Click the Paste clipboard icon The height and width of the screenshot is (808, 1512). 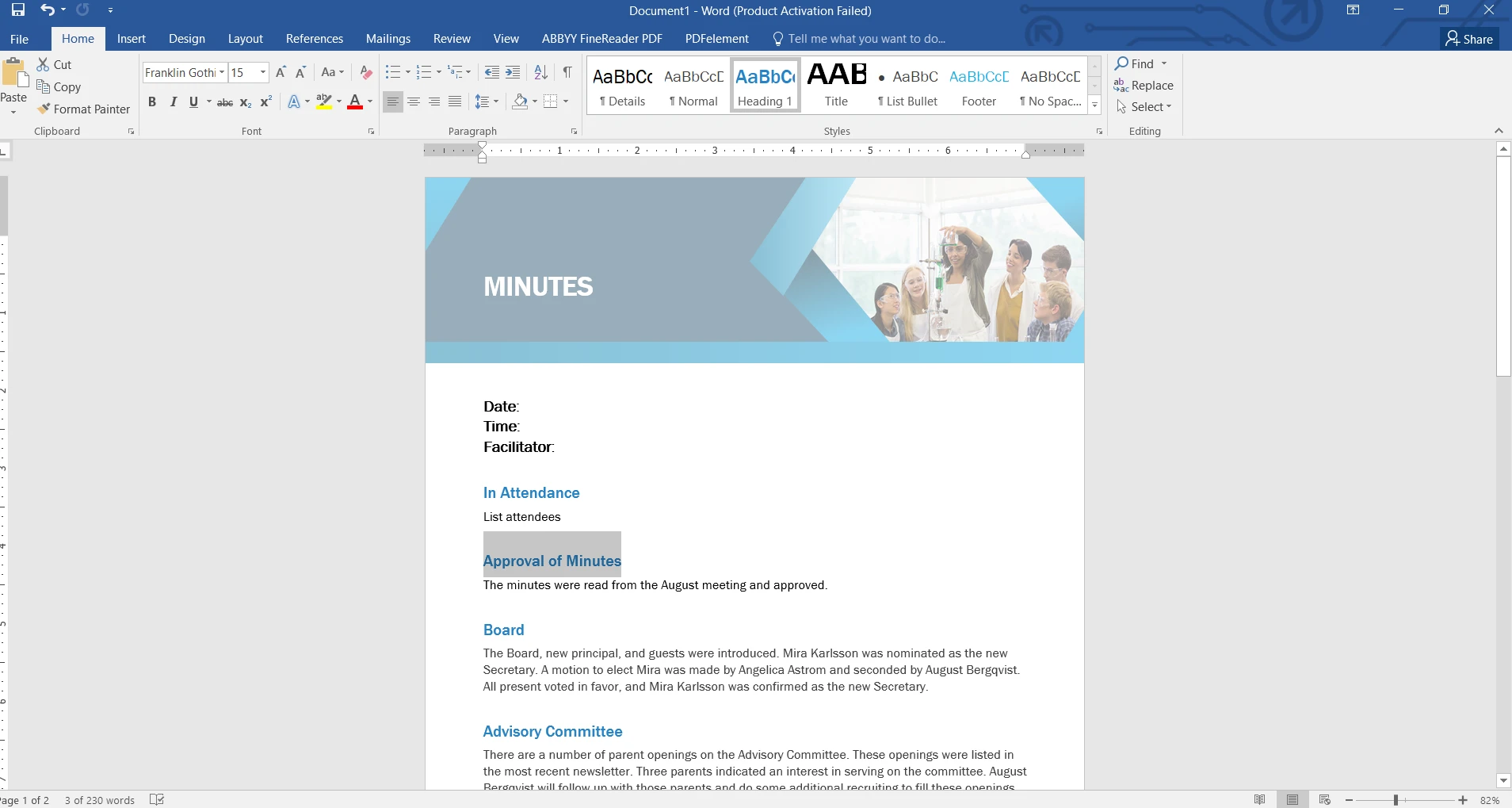click(14, 73)
